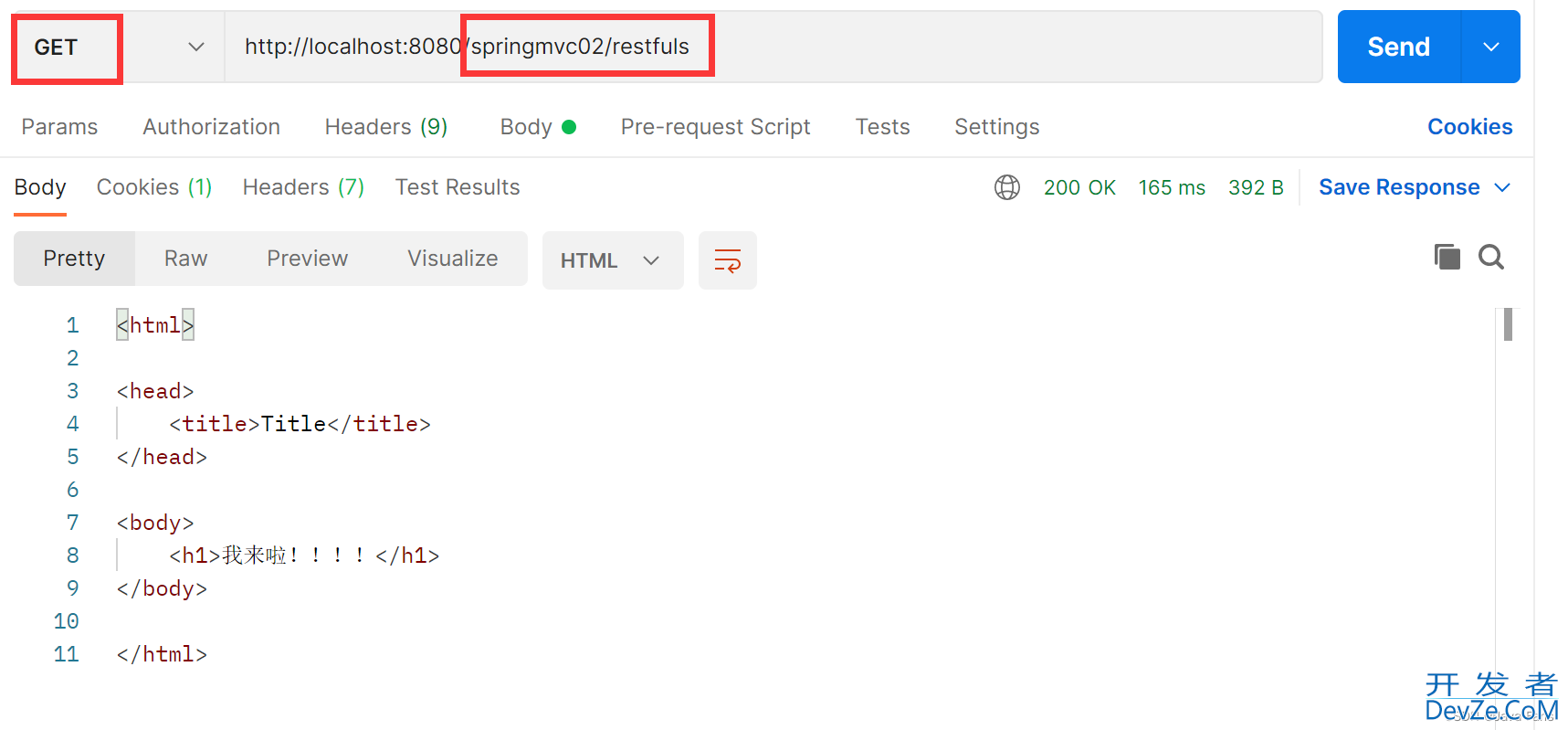
Task: Click the 392 B response size
Action: pos(1256,187)
